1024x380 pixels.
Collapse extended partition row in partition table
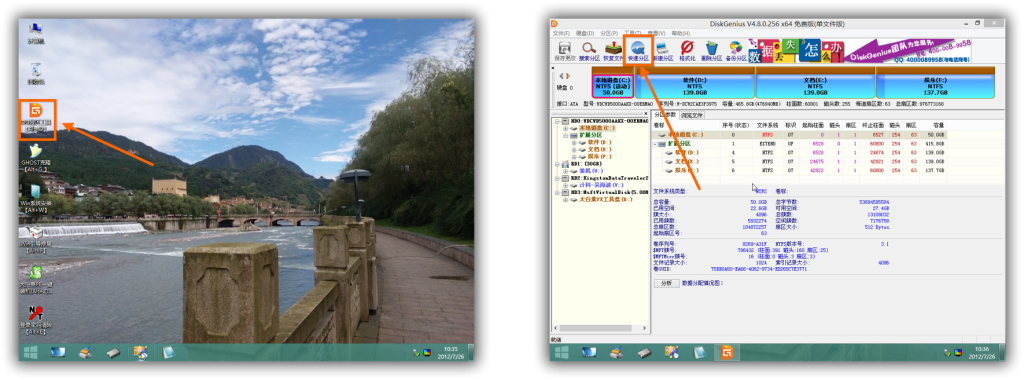(655, 144)
